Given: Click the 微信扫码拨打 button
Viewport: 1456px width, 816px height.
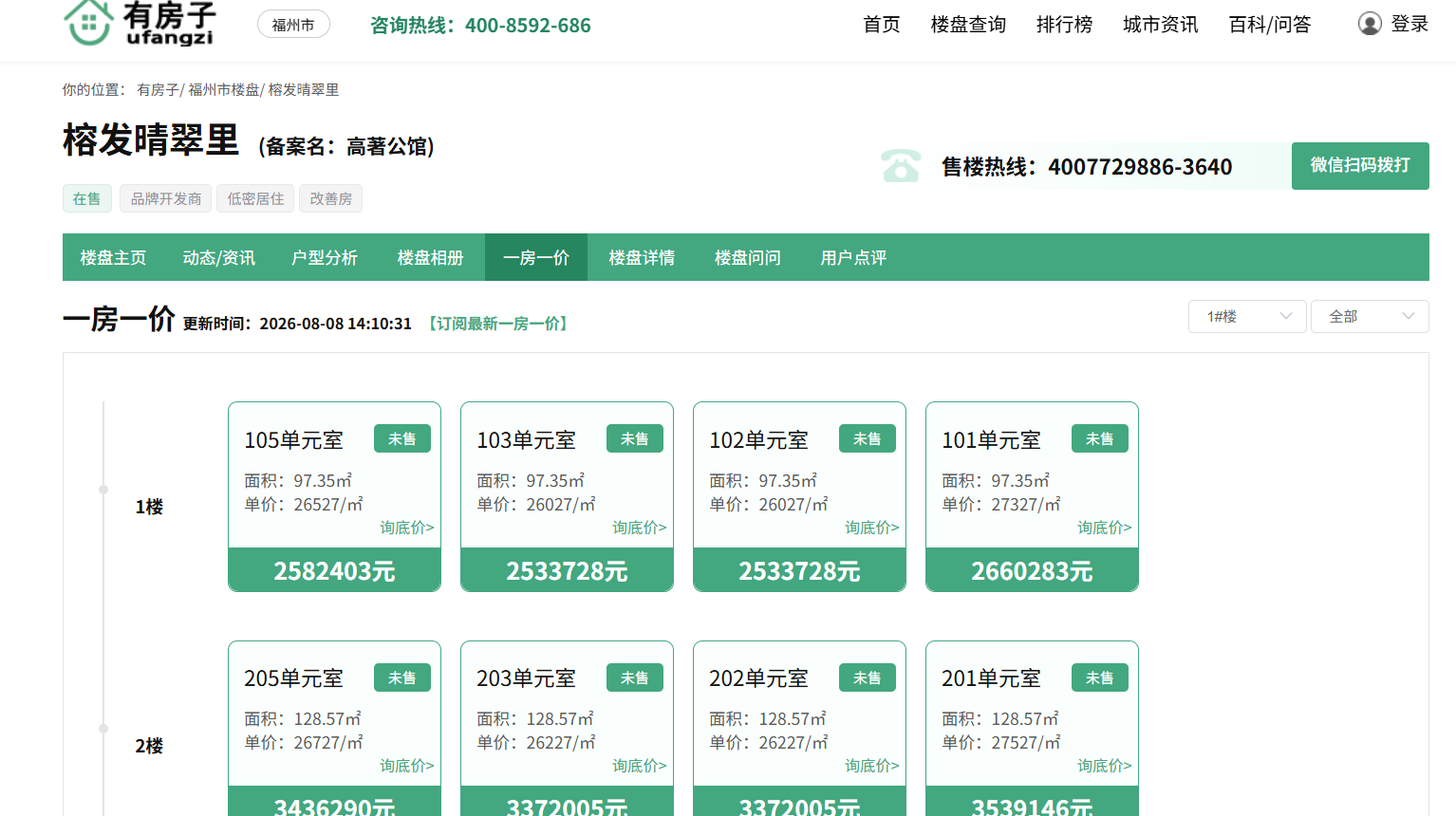Looking at the screenshot, I should tap(1360, 166).
